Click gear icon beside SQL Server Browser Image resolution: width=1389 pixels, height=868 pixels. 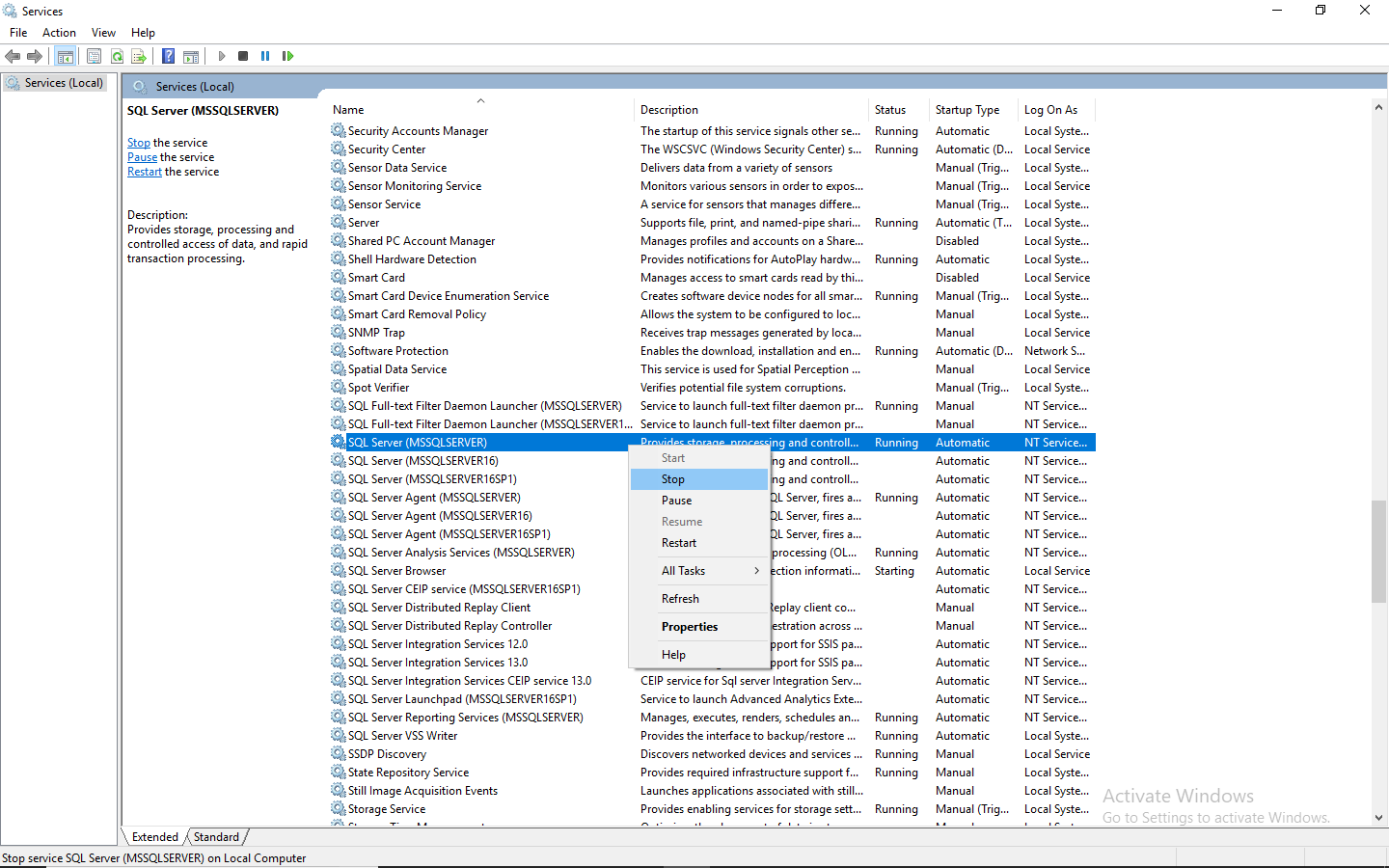point(338,570)
